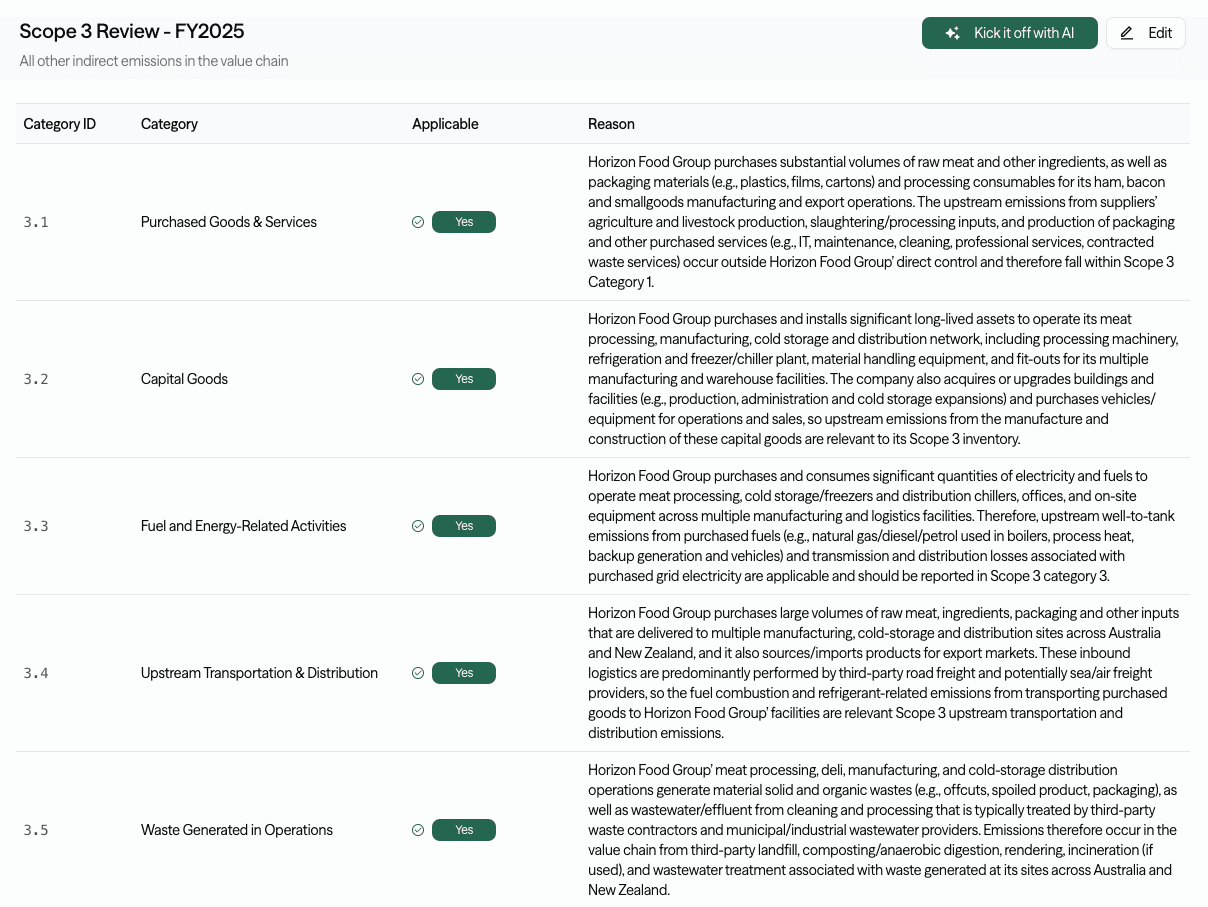Viewport: 1208px width, 907px height.
Task: Toggle applicability for Fuel and Energy-Related Activities
Action: [464, 525]
